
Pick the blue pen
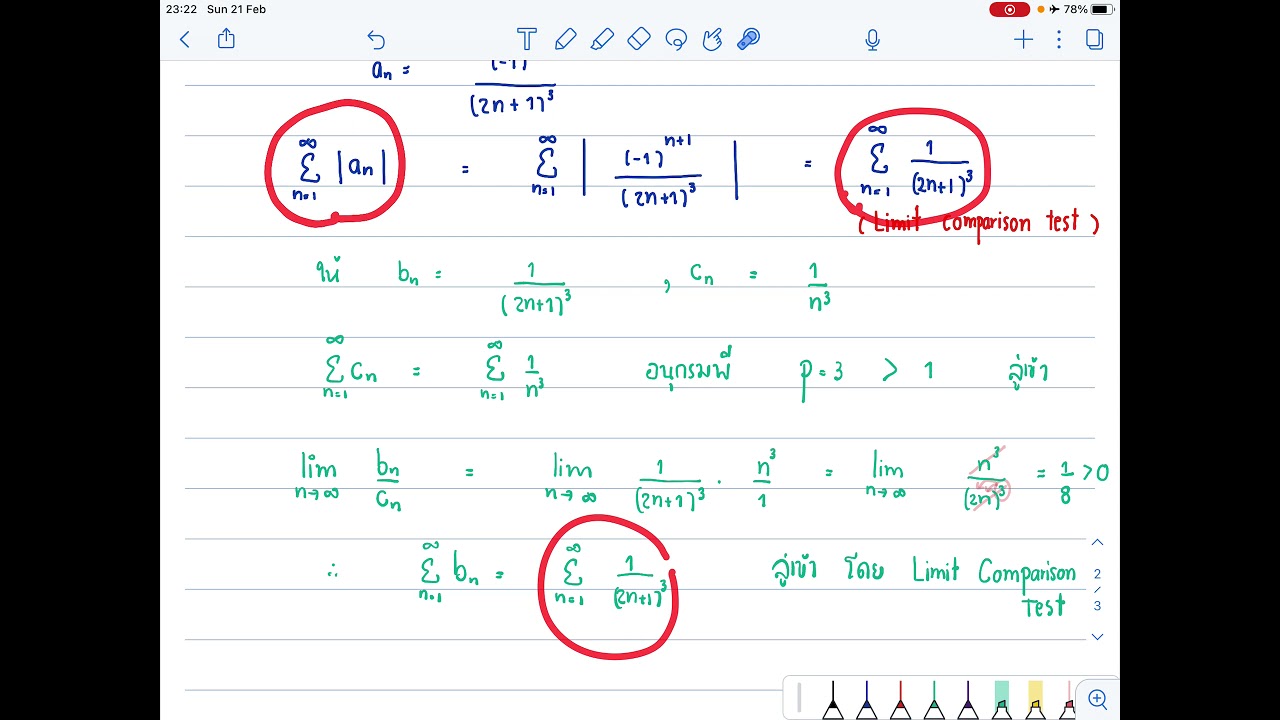tap(866, 701)
